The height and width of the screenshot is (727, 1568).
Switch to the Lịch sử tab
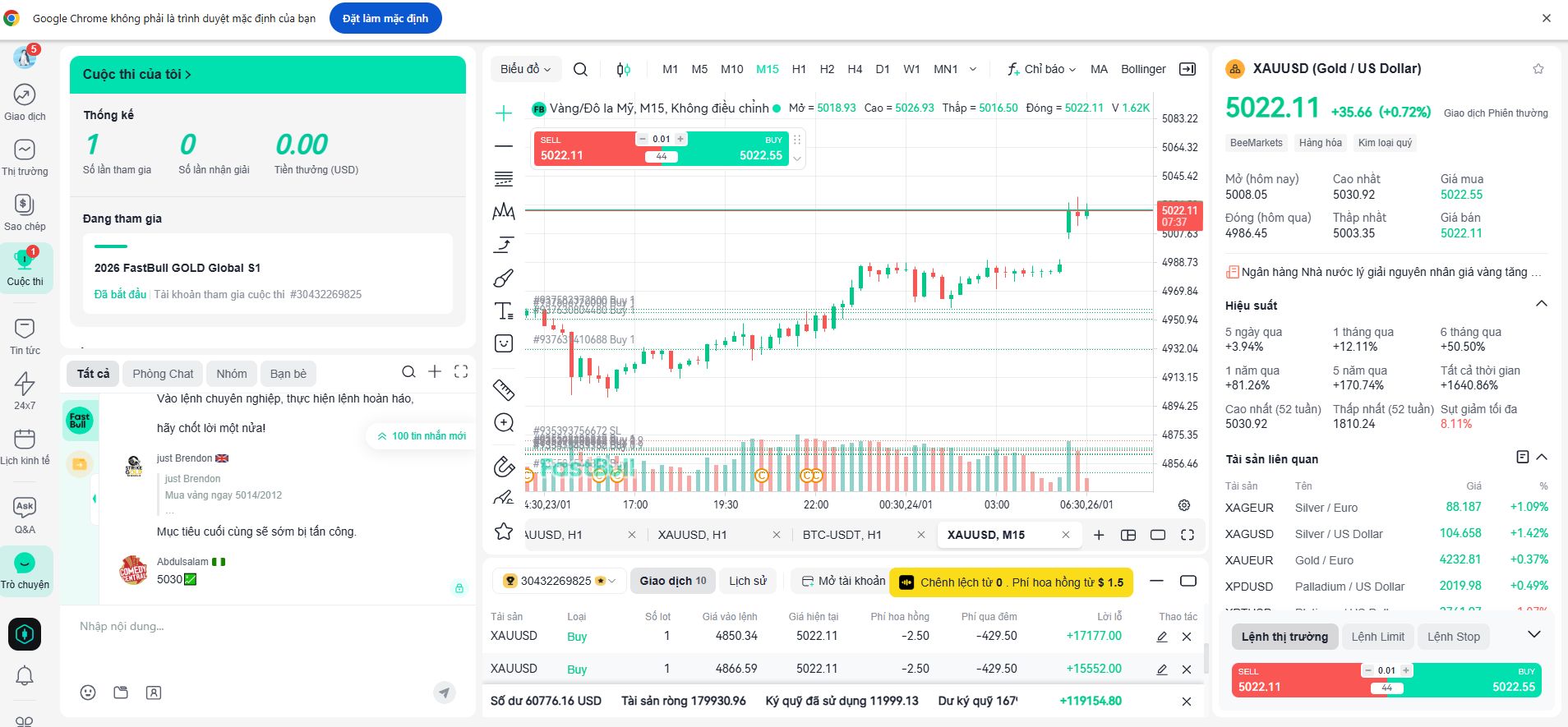748,581
